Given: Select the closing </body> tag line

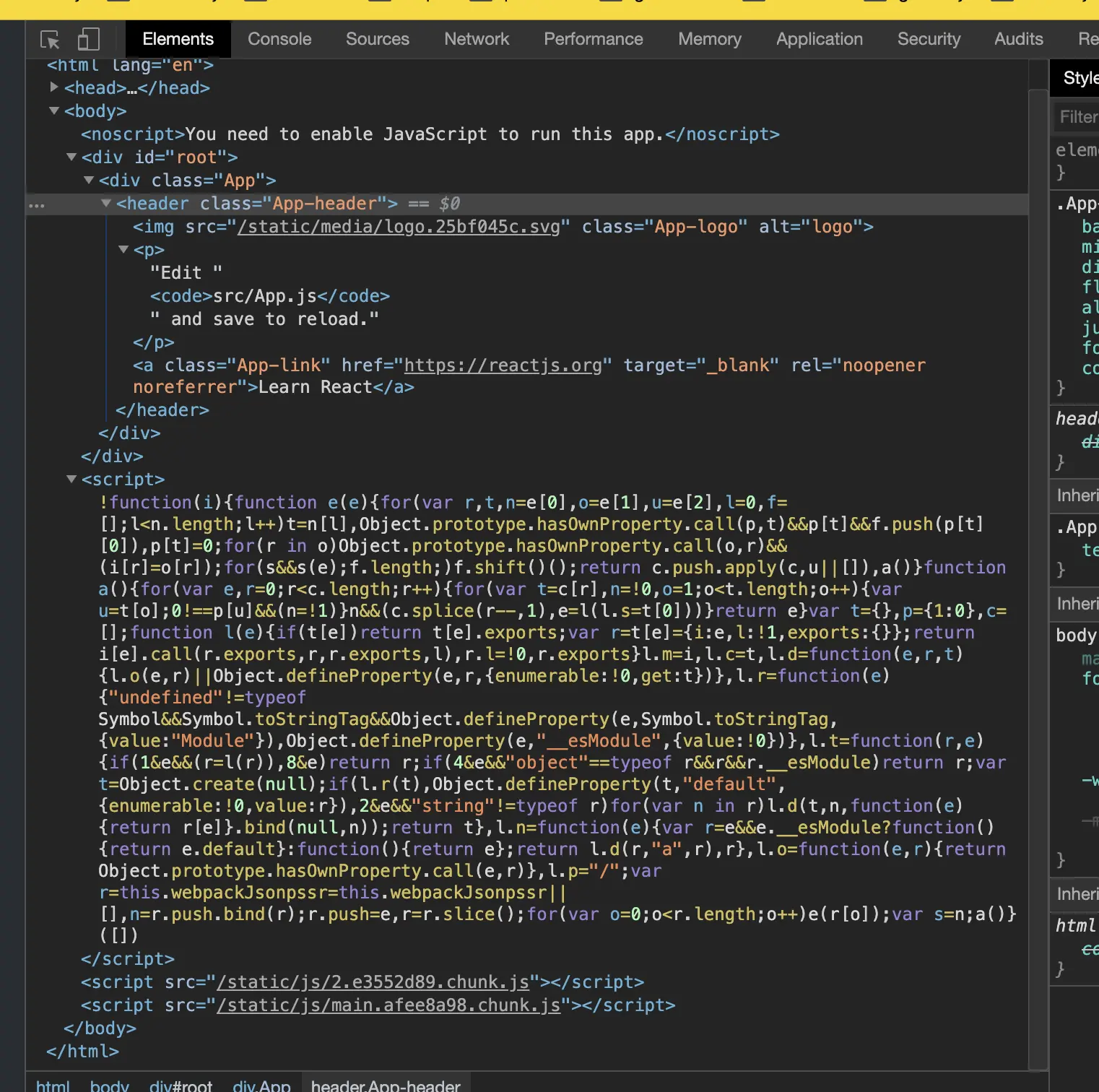Looking at the screenshot, I should [x=100, y=1028].
